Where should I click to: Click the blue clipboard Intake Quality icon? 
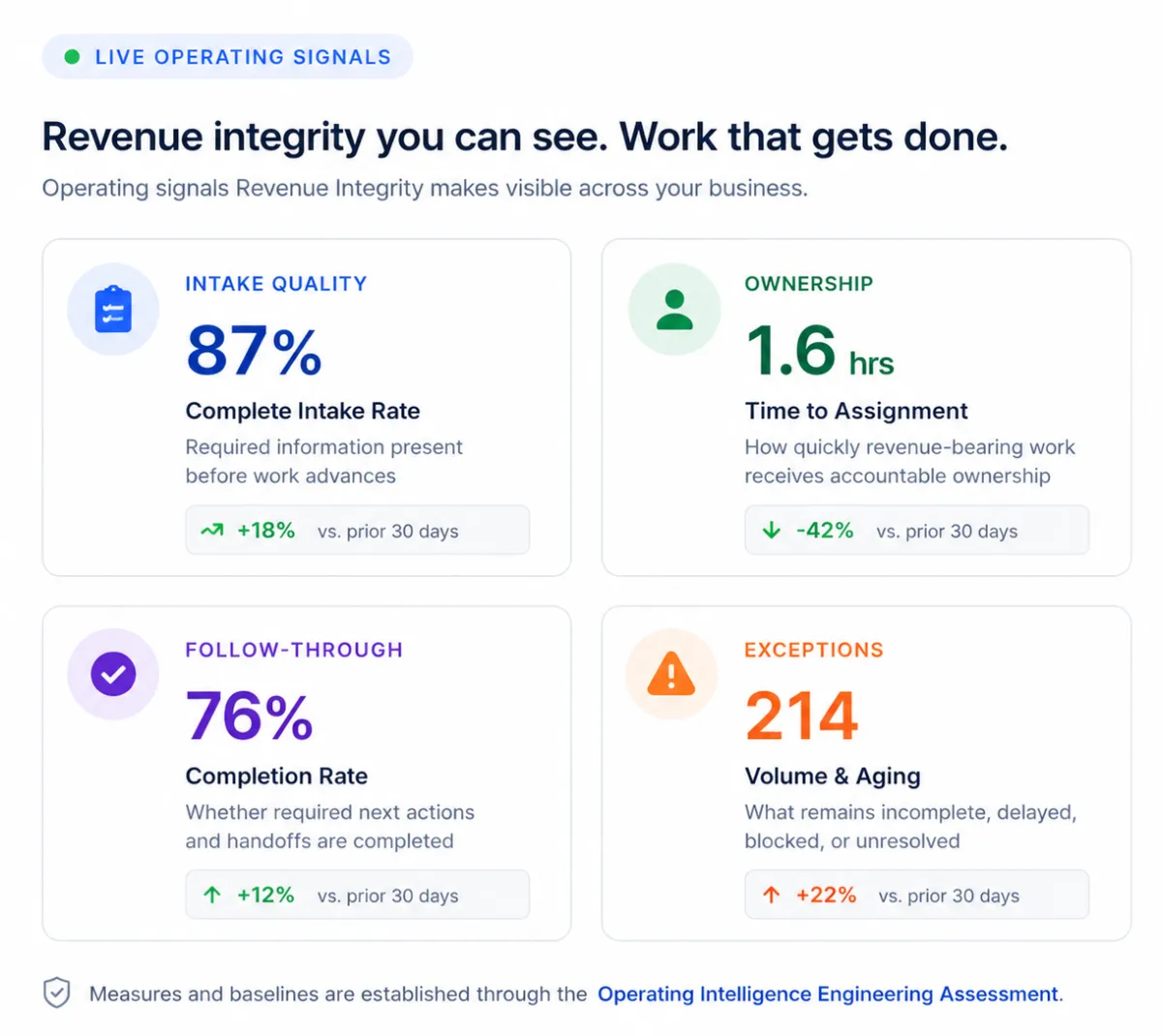pos(113,310)
